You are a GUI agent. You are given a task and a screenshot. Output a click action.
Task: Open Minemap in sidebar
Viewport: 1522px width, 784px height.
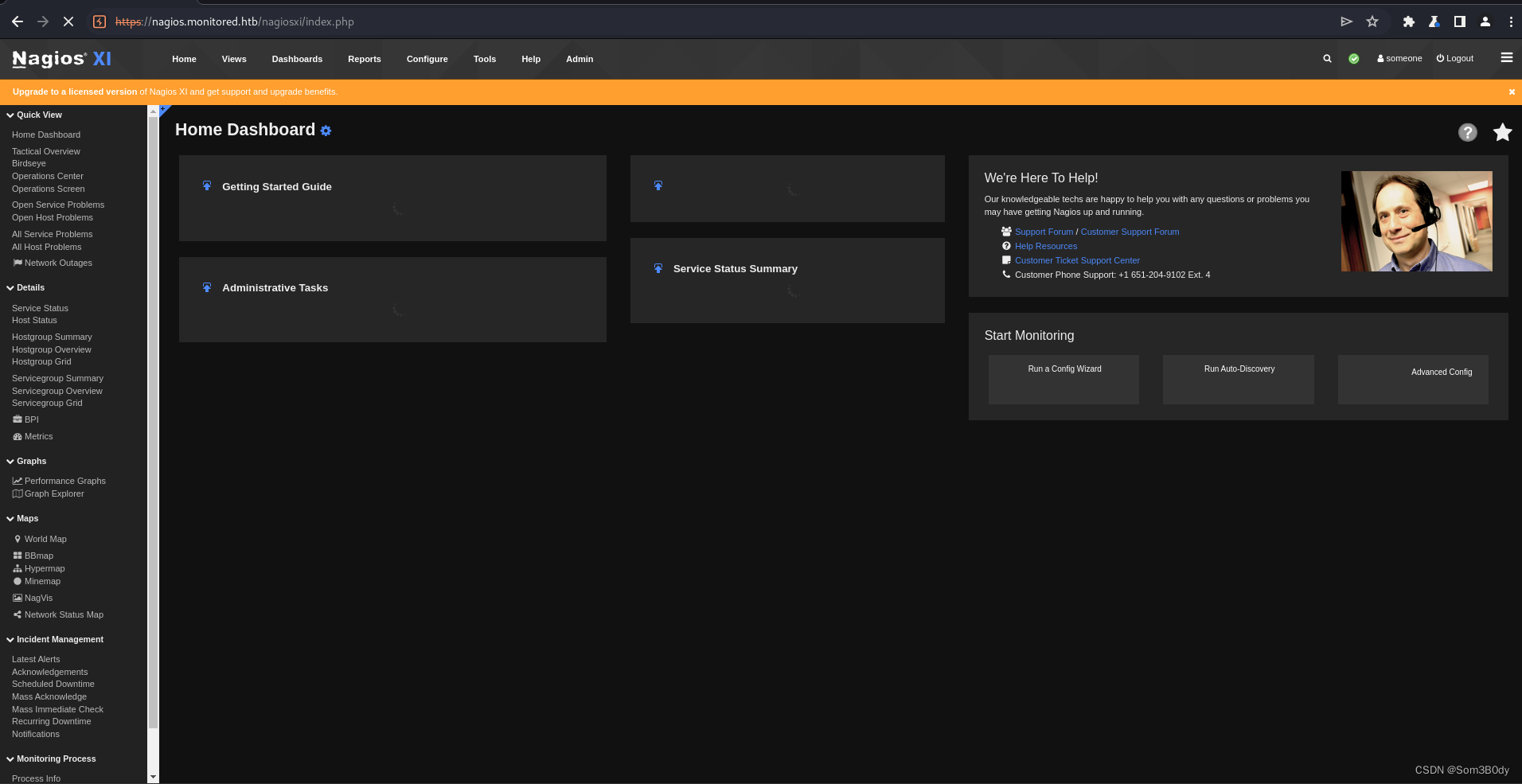[x=37, y=581]
